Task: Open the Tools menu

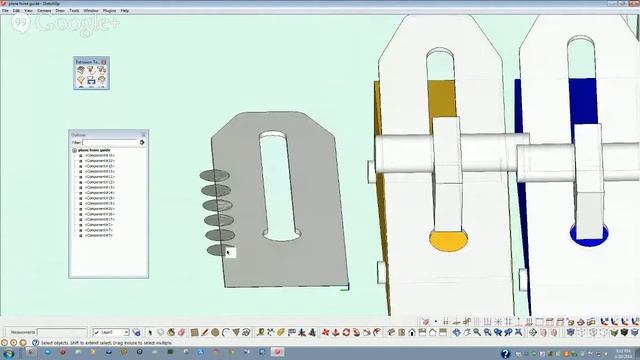Action: pos(74,11)
